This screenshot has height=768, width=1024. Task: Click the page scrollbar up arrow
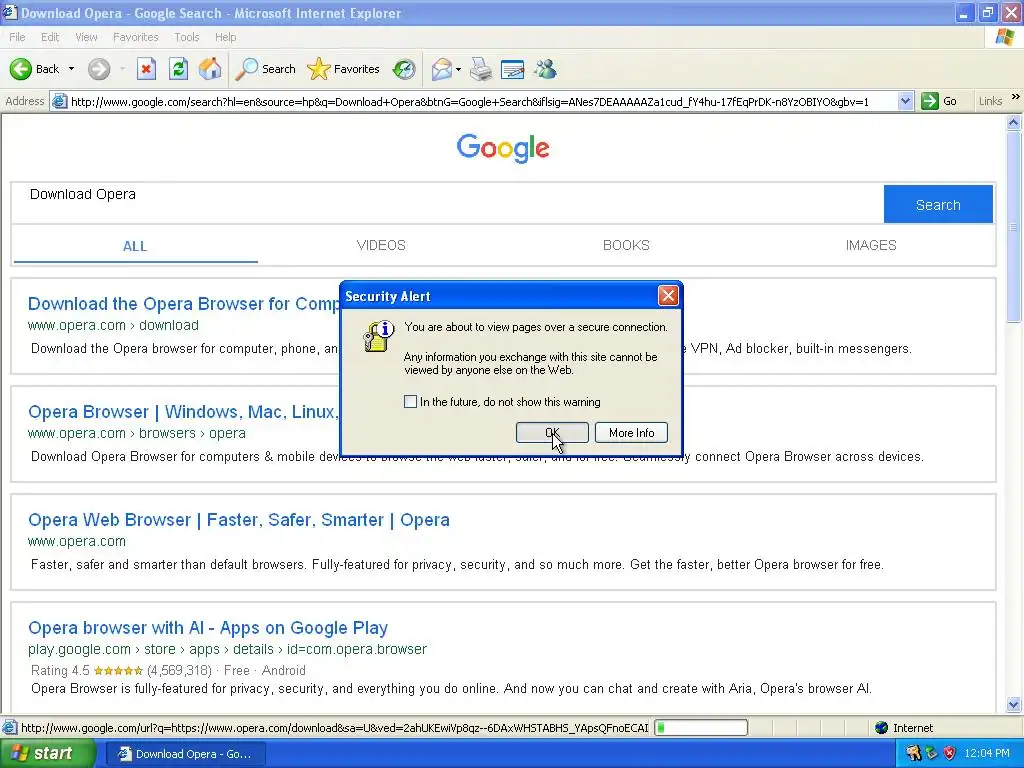pos(1014,122)
